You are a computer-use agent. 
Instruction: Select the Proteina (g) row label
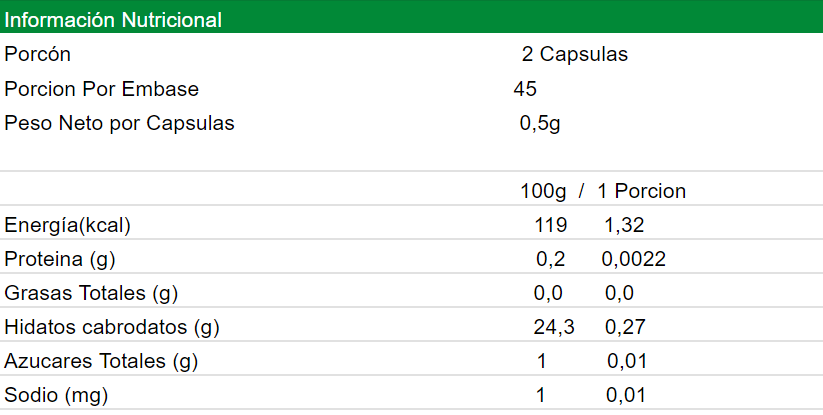coord(60,260)
